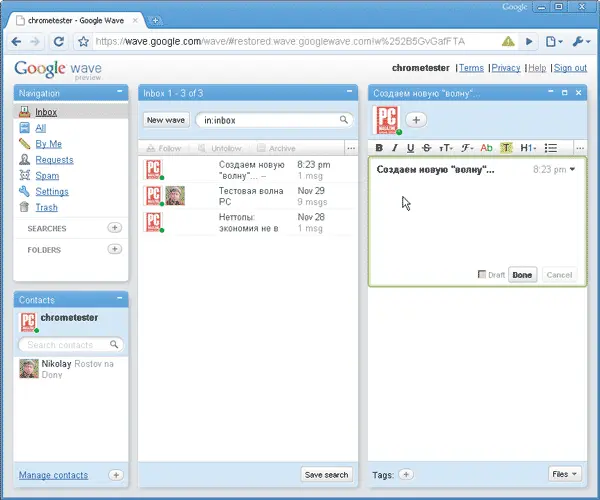Viewport: 600px width, 500px height.
Task: Minimize the Contacts panel
Action: [x=120, y=298]
